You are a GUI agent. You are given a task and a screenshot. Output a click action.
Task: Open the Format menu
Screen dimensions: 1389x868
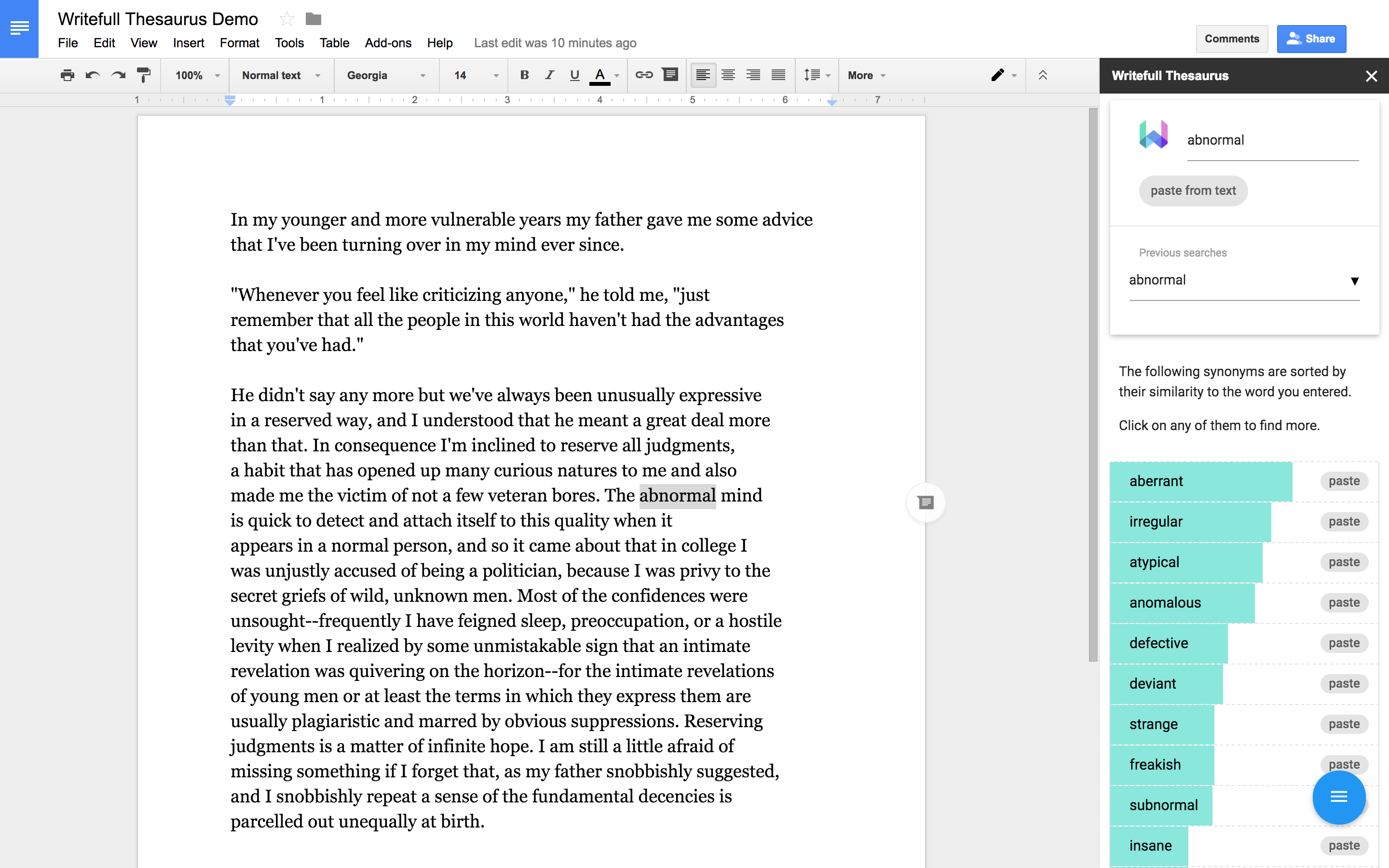tap(239, 43)
